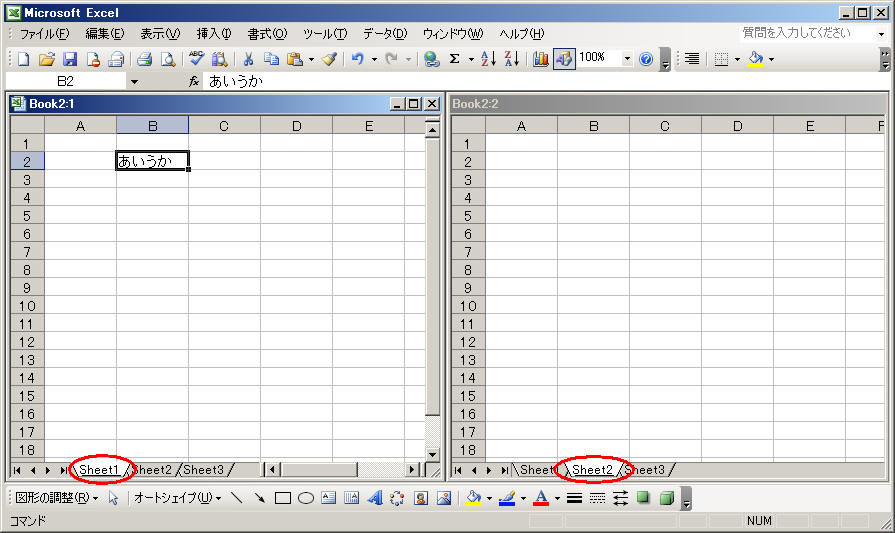Screen dimensions: 895x533
Task: Click the Print icon
Action: (x=145, y=59)
